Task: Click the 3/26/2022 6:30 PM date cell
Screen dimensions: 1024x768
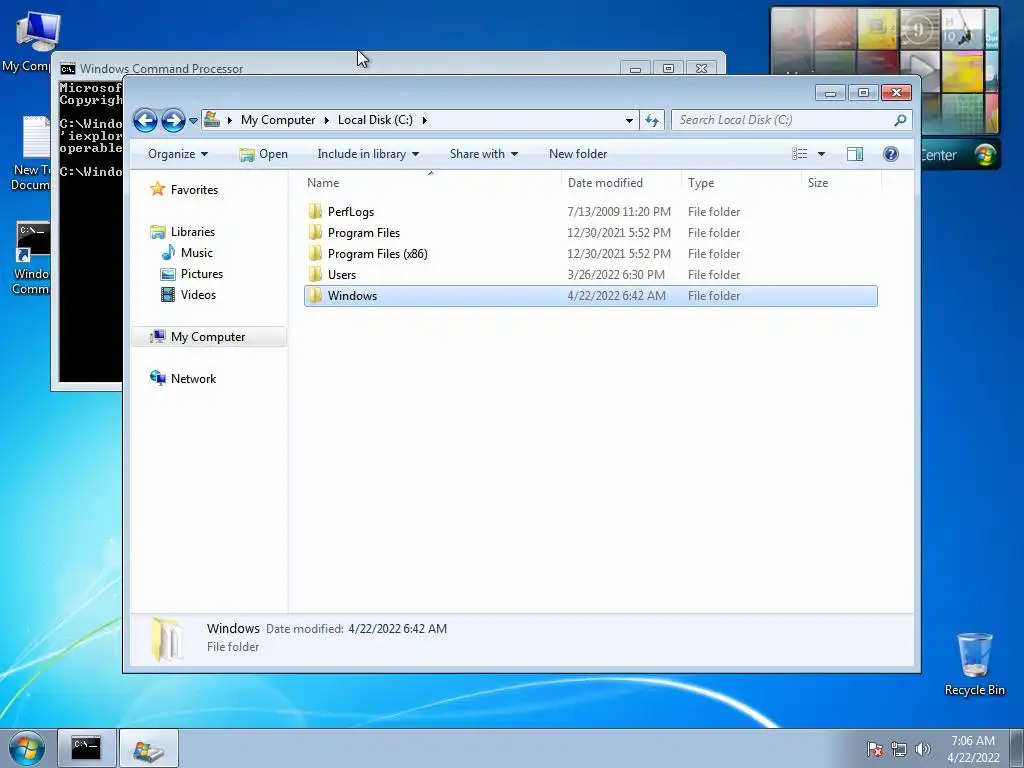Action: [615, 275]
